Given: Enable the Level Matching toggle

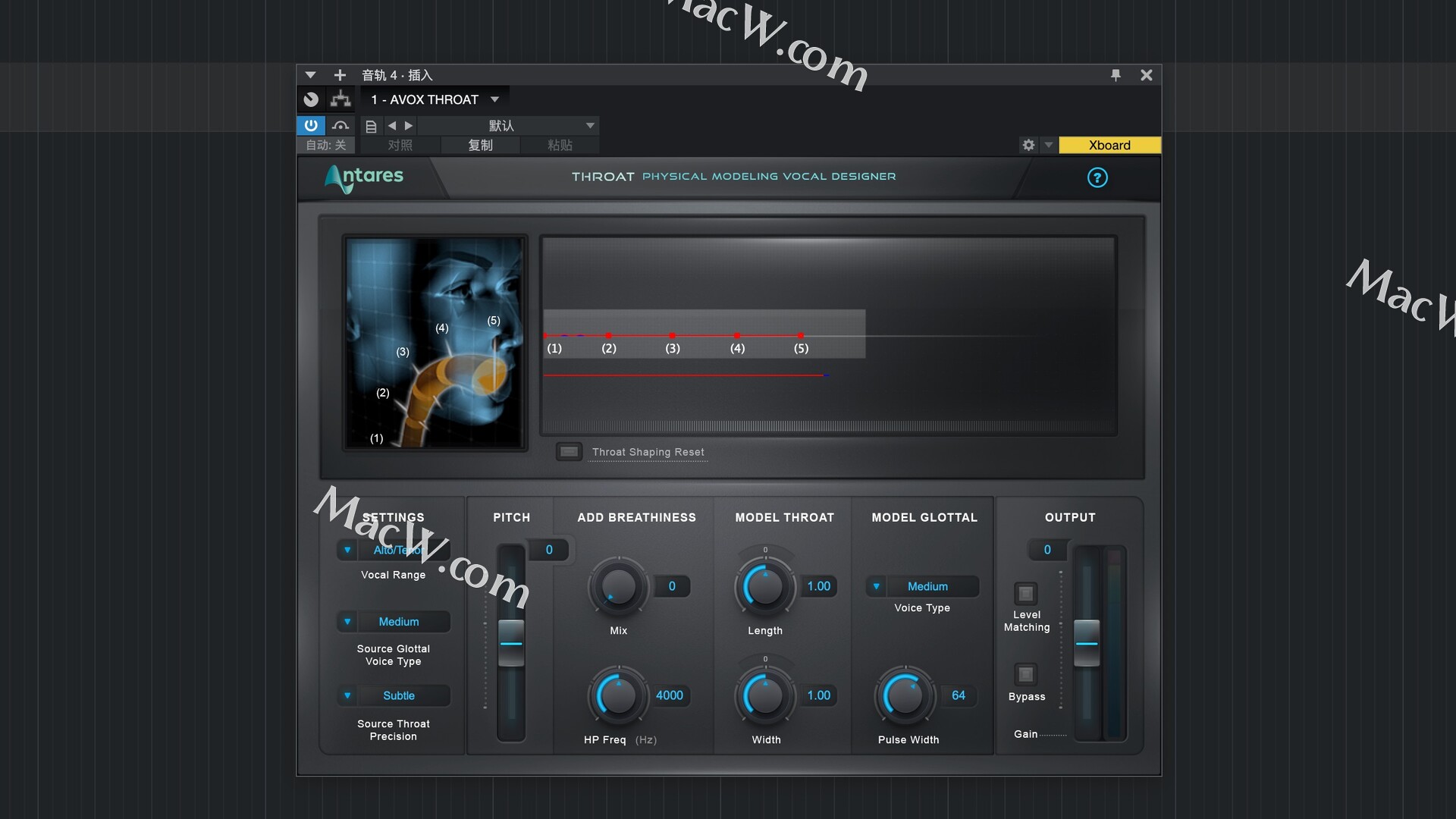Looking at the screenshot, I should pyautogui.click(x=1026, y=593).
